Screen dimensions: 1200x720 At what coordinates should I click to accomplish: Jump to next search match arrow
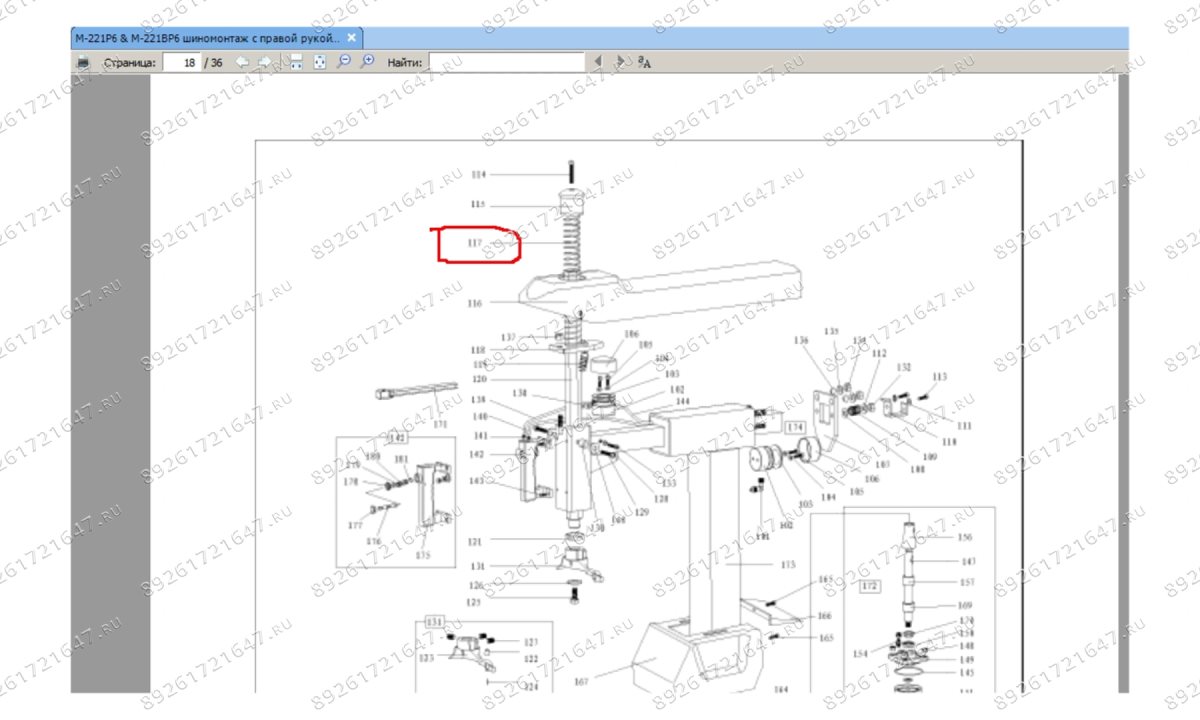(x=621, y=62)
